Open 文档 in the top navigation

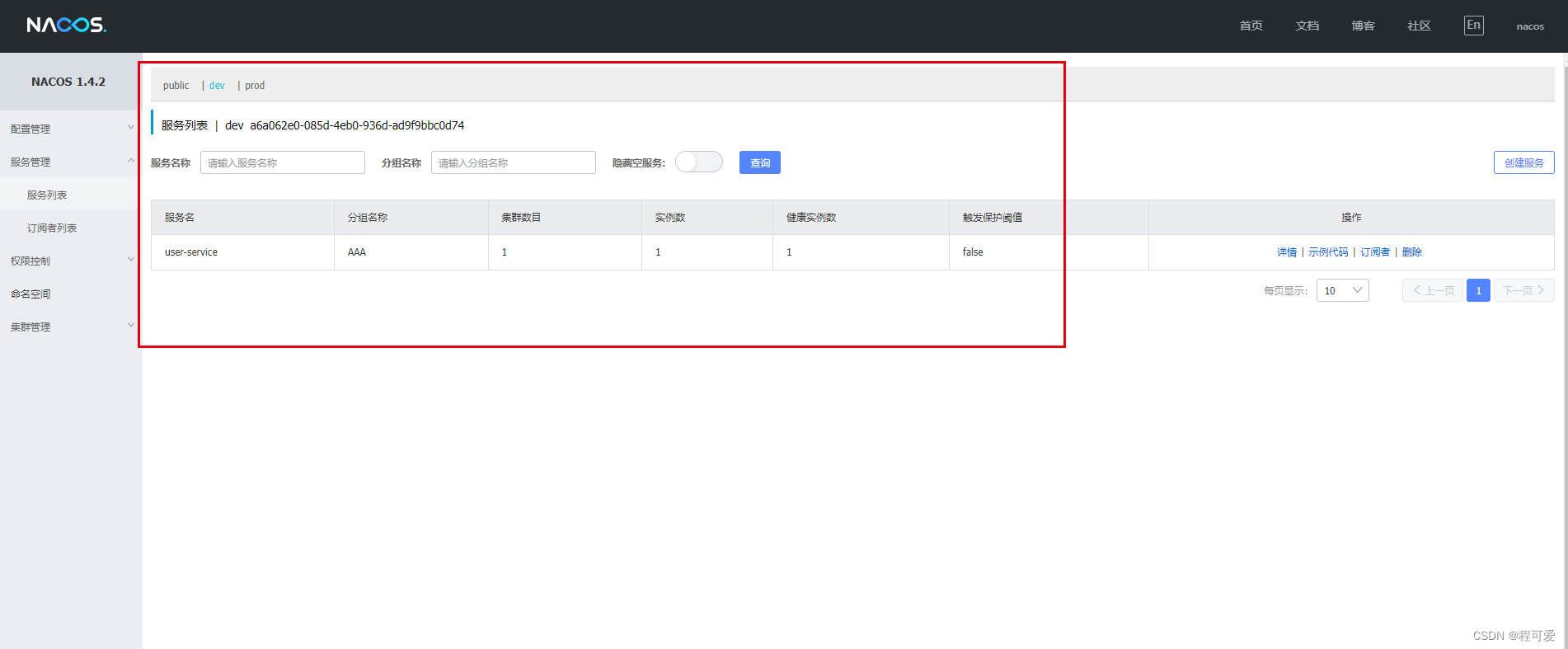point(1307,26)
